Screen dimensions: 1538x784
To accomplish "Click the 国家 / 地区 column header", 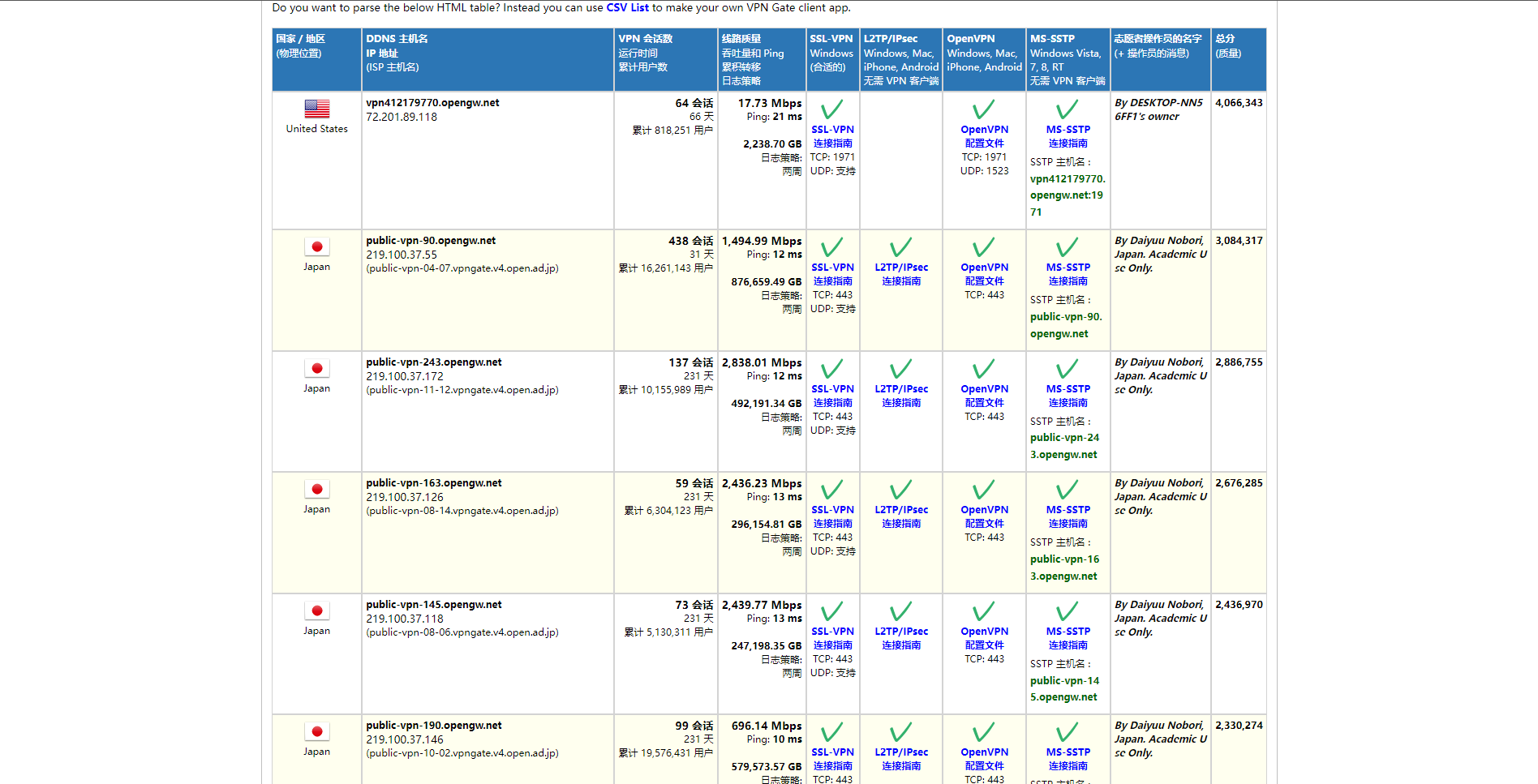I will 316,60.
